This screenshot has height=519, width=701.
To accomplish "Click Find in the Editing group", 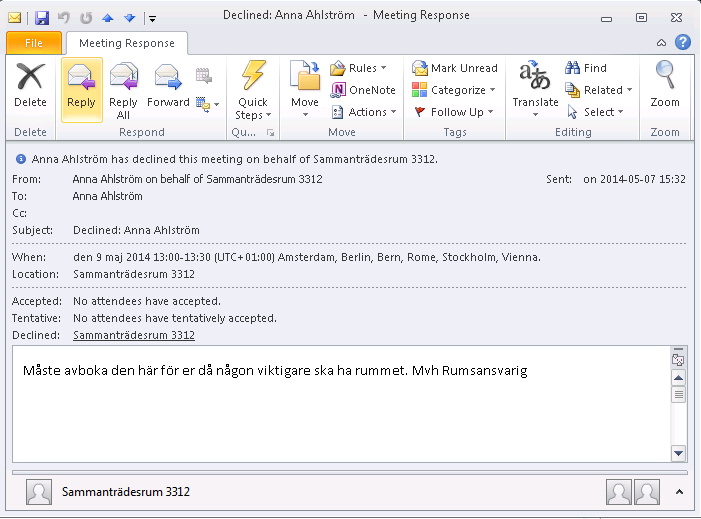I will (586, 68).
